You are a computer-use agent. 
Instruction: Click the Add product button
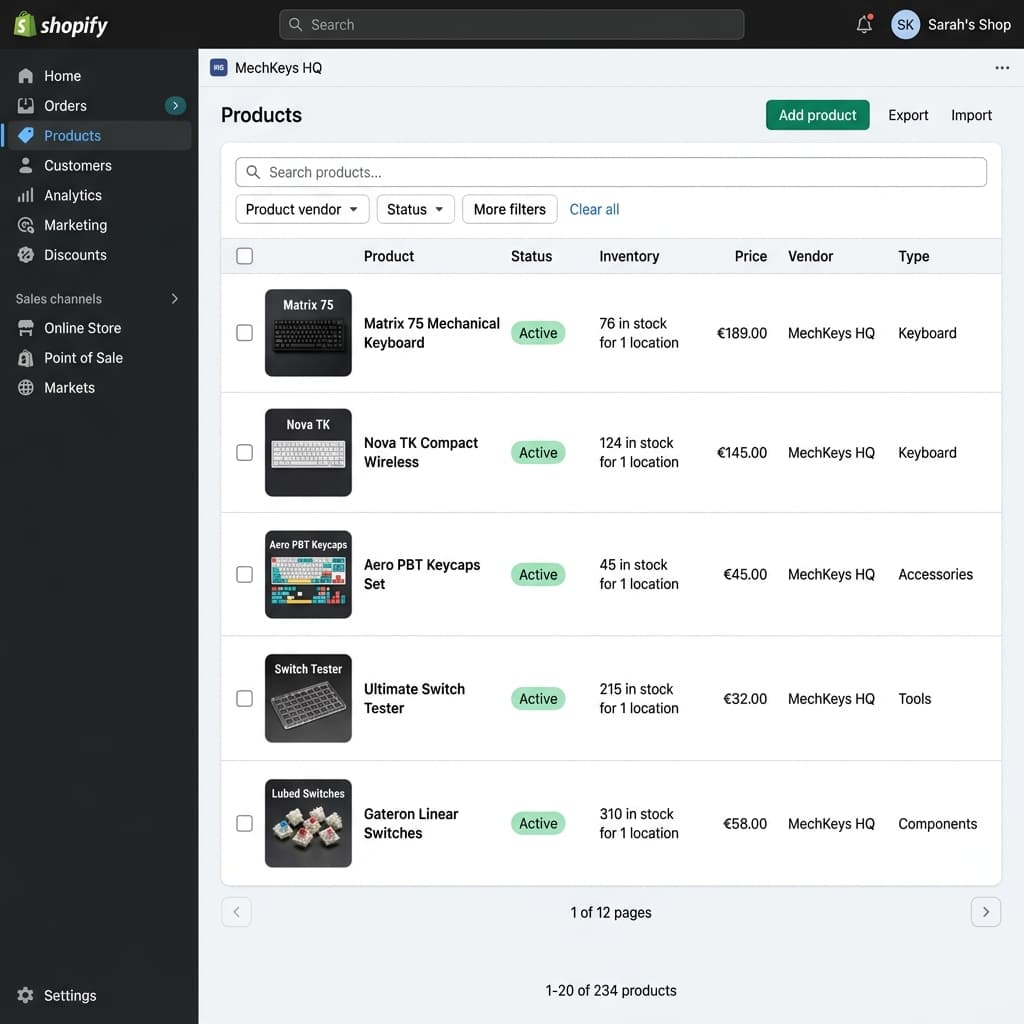pyautogui.click(x=817, y=115)
